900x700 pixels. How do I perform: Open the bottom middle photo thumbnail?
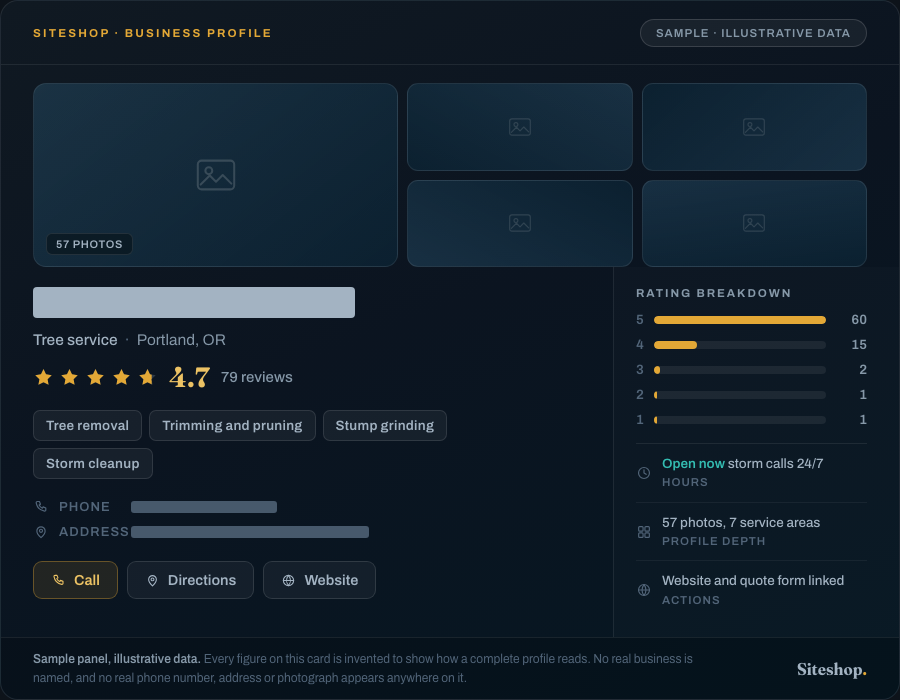coord(520,223)
